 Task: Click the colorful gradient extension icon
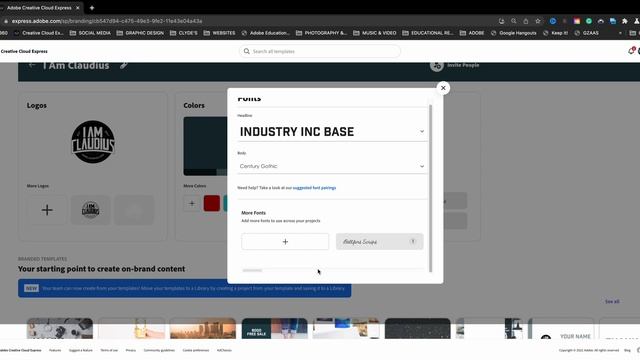tap(576, 21)
